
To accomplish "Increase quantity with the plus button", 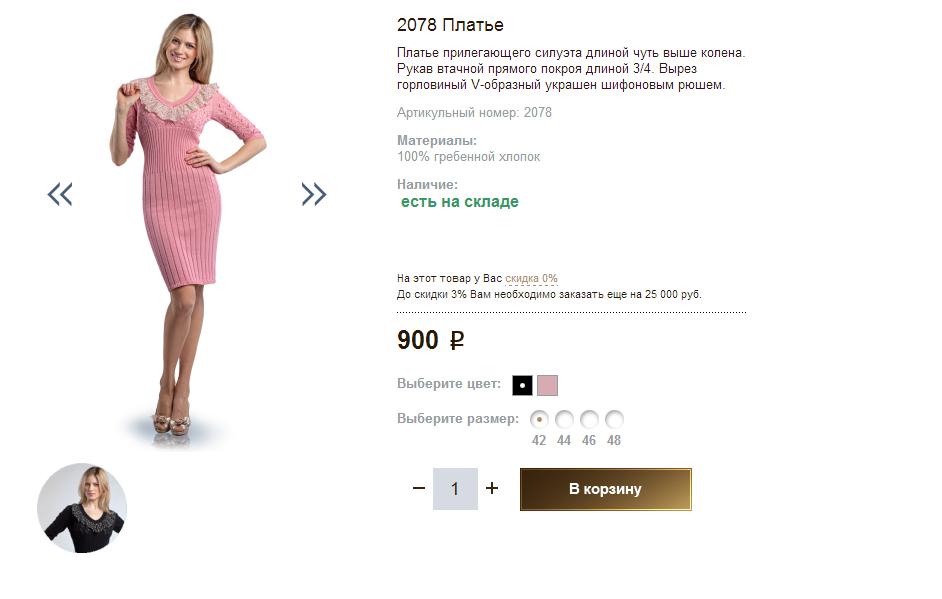I will pyautogui.click(x=492, y=489).
